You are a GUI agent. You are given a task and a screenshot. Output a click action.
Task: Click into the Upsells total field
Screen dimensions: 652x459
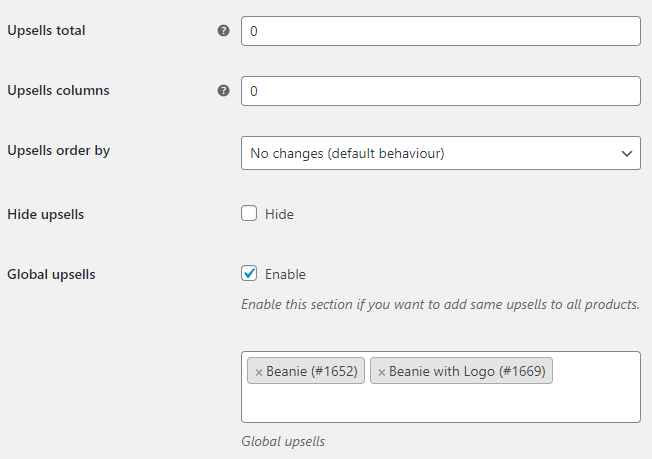point(441,31)
